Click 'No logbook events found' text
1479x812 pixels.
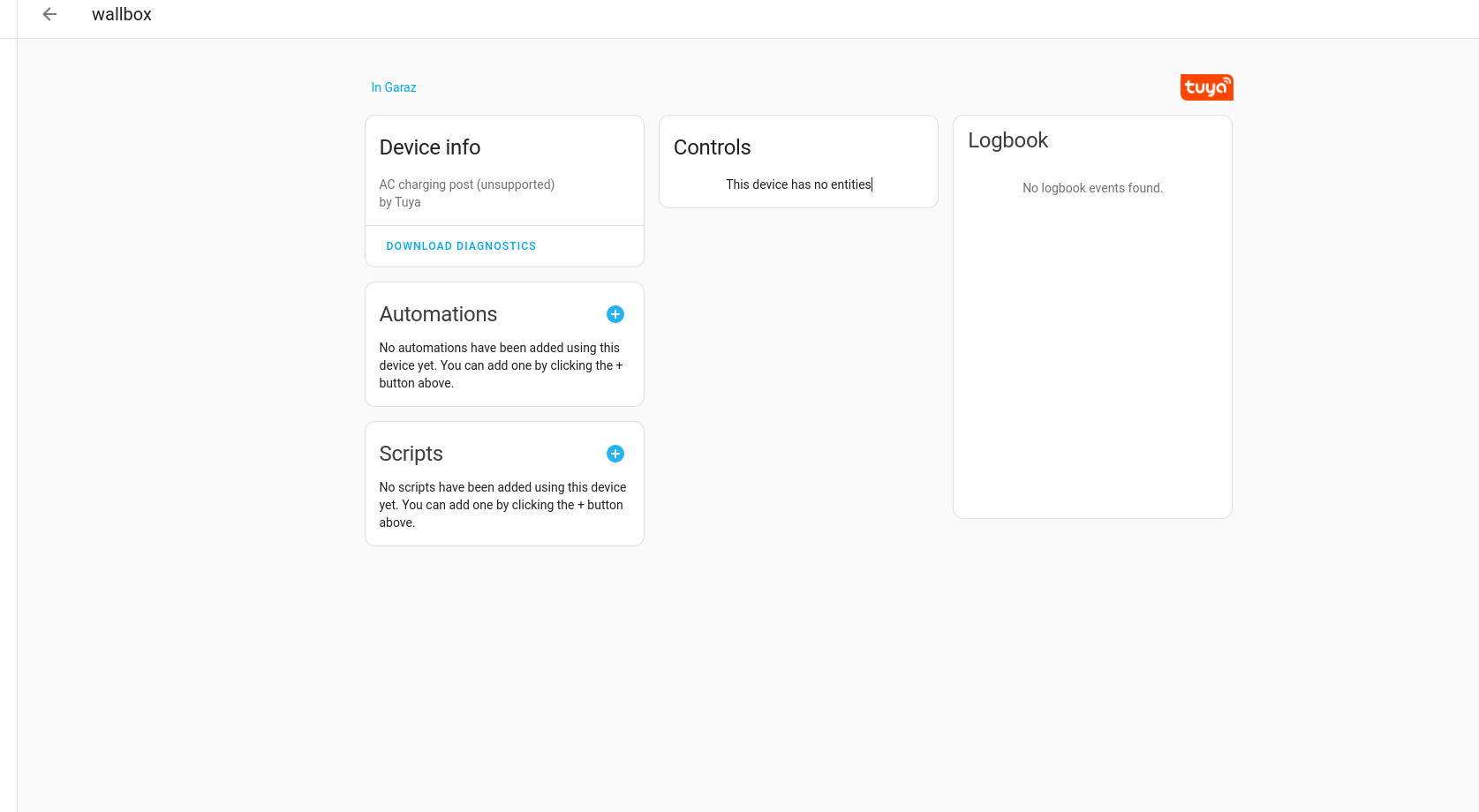click(1092, 188)
